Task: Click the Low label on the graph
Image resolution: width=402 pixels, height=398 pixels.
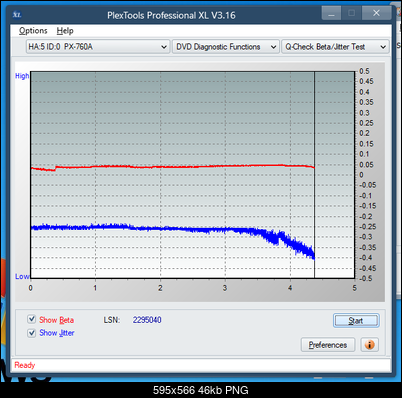Action: tap(22, 277)
